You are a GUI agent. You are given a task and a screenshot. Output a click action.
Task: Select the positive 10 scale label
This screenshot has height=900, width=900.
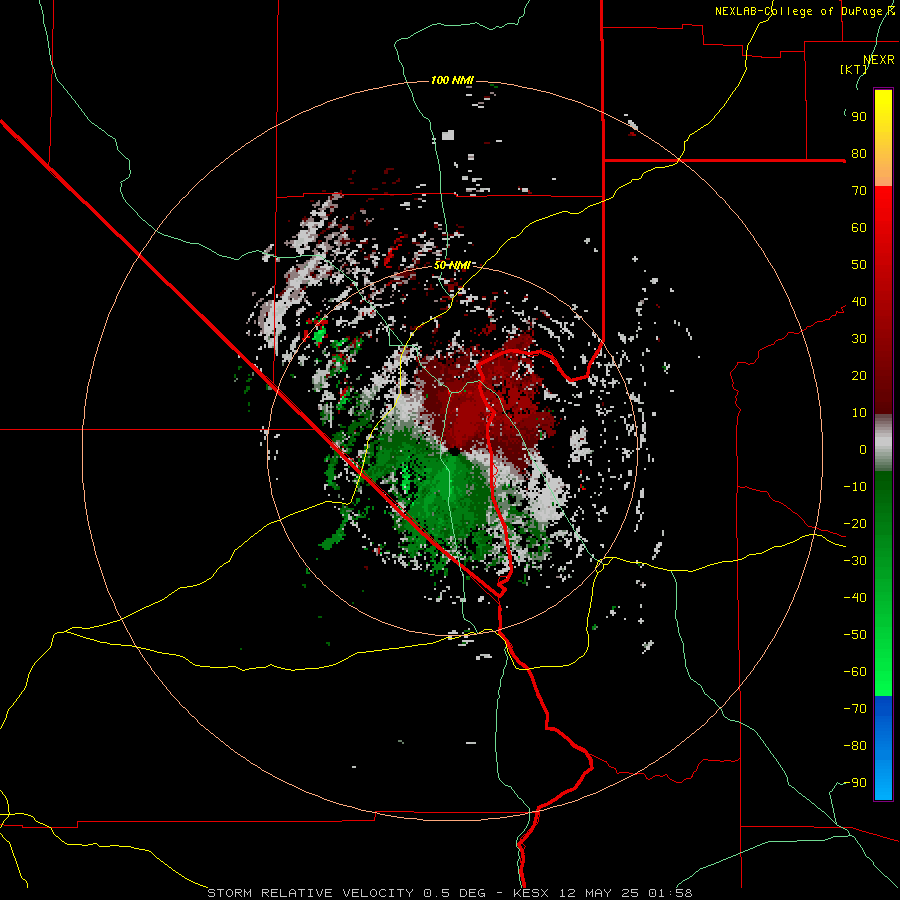[859, 413]
